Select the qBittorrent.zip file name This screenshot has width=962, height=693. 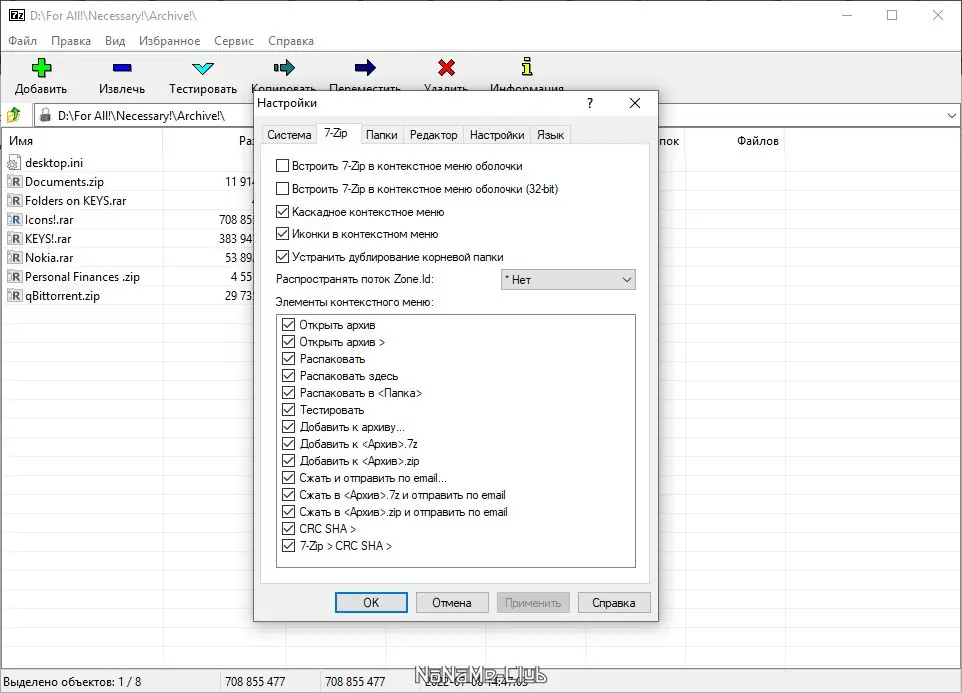click(x=63, y=296)
